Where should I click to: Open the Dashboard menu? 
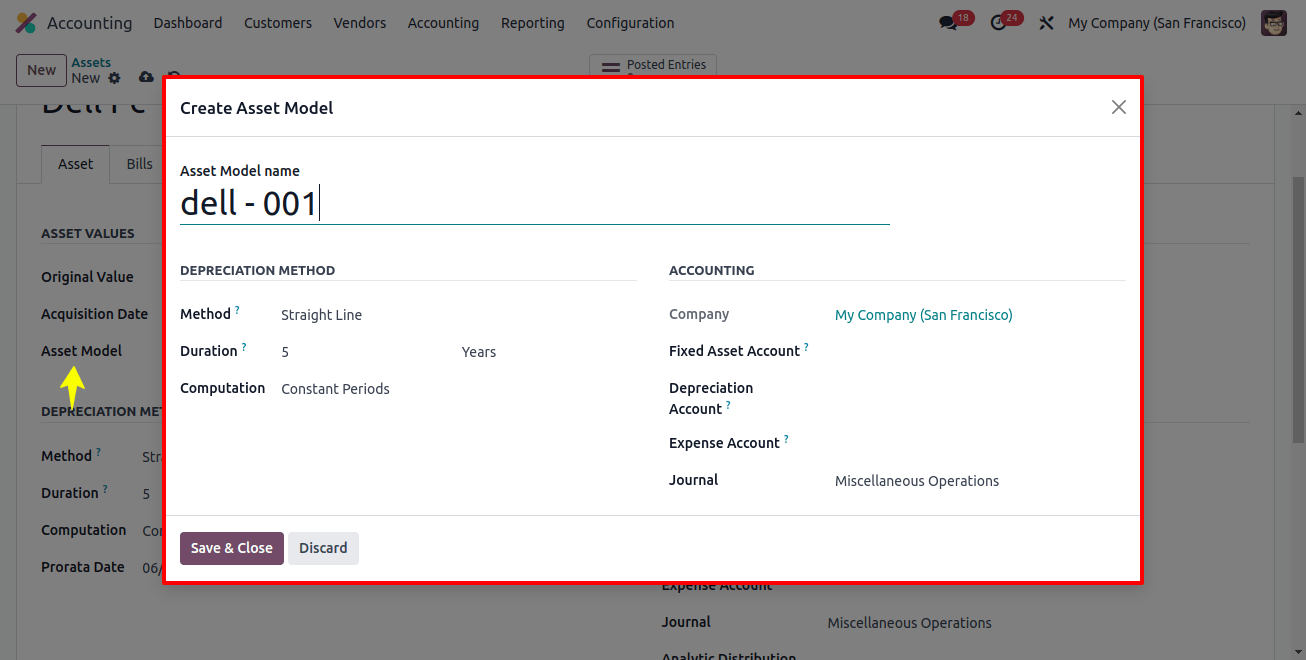coord(188,23)
